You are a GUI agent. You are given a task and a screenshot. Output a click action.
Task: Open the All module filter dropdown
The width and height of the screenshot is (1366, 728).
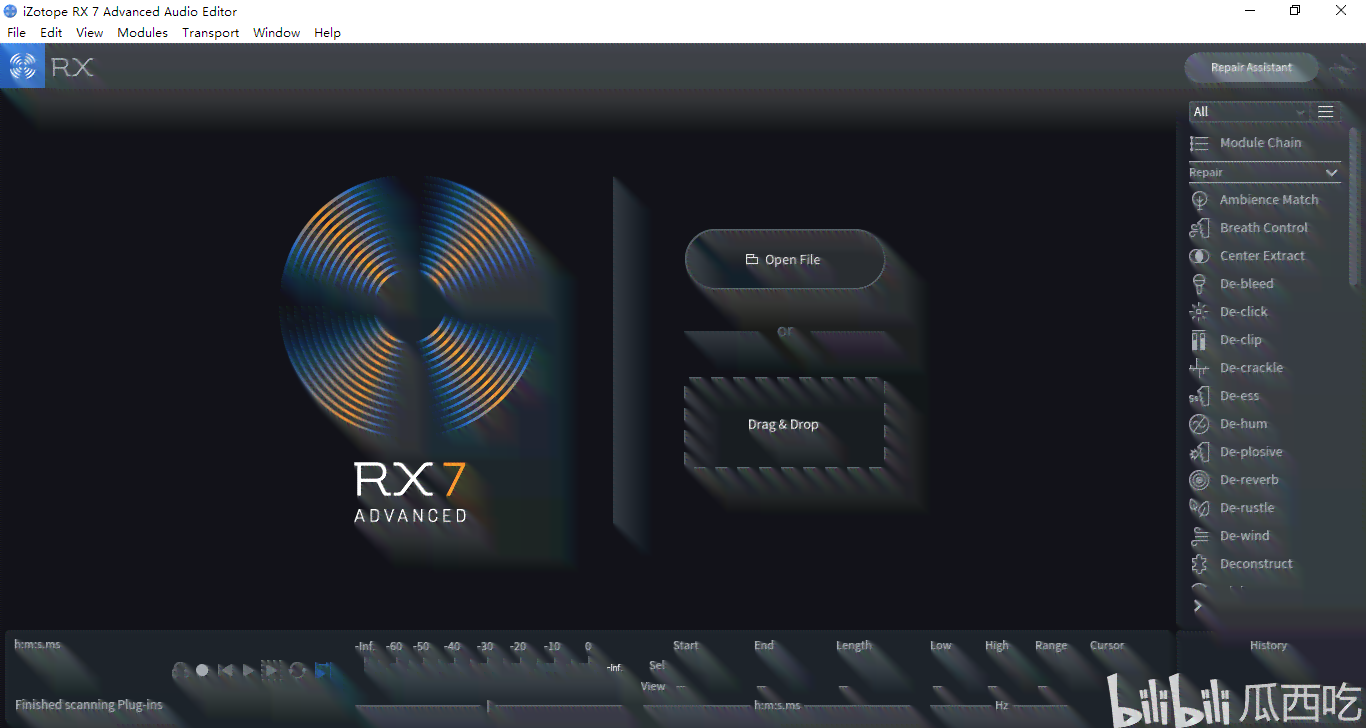point(1249,112)
